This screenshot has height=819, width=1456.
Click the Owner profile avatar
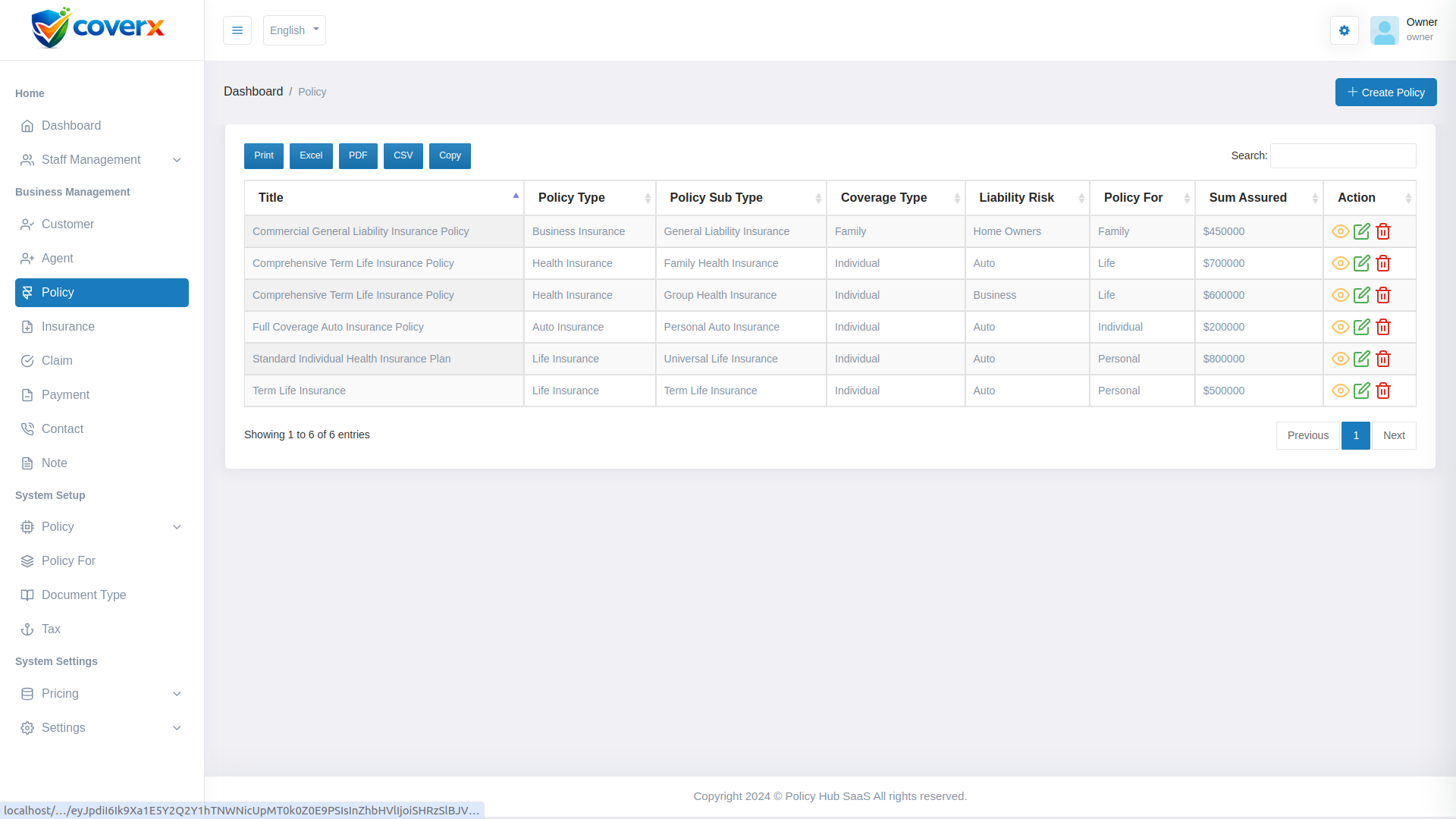point(1384,30)
